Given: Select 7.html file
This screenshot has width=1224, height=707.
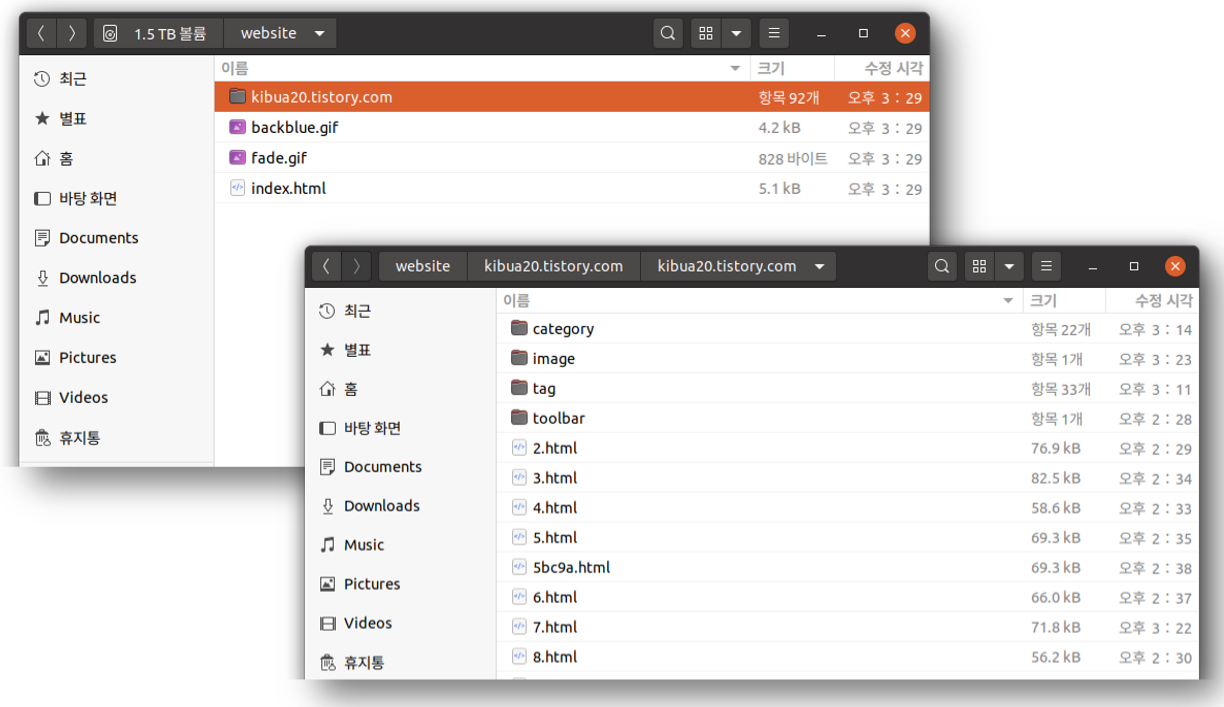Looking at the screenshot, I should (848, 627).
